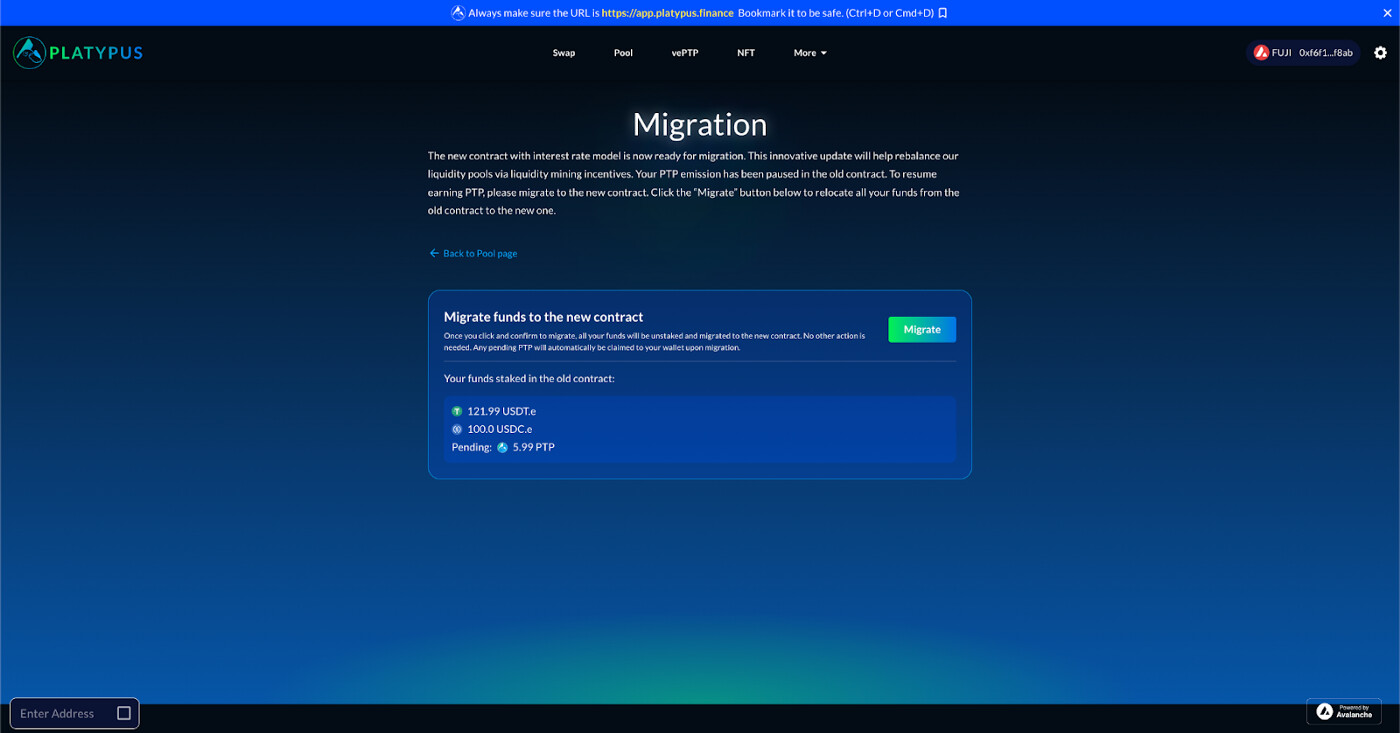
Task: Open the app.platypus.finance URL link
Action: click(667, 13)
